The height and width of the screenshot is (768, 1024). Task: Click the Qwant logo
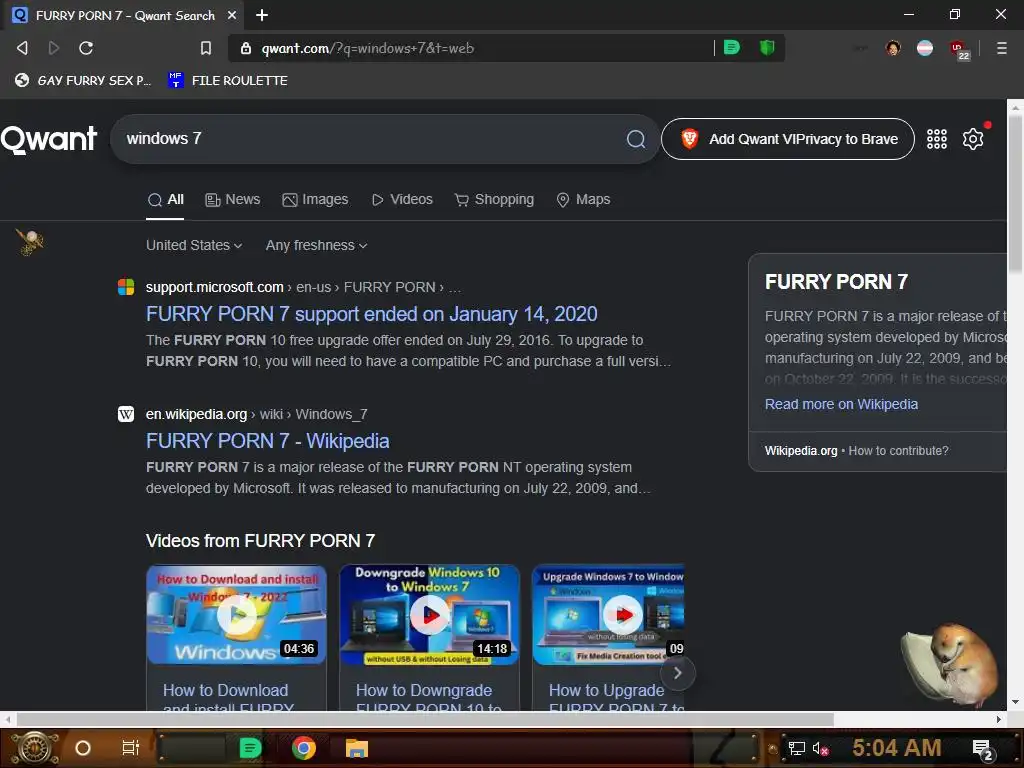tap(49, 138)
